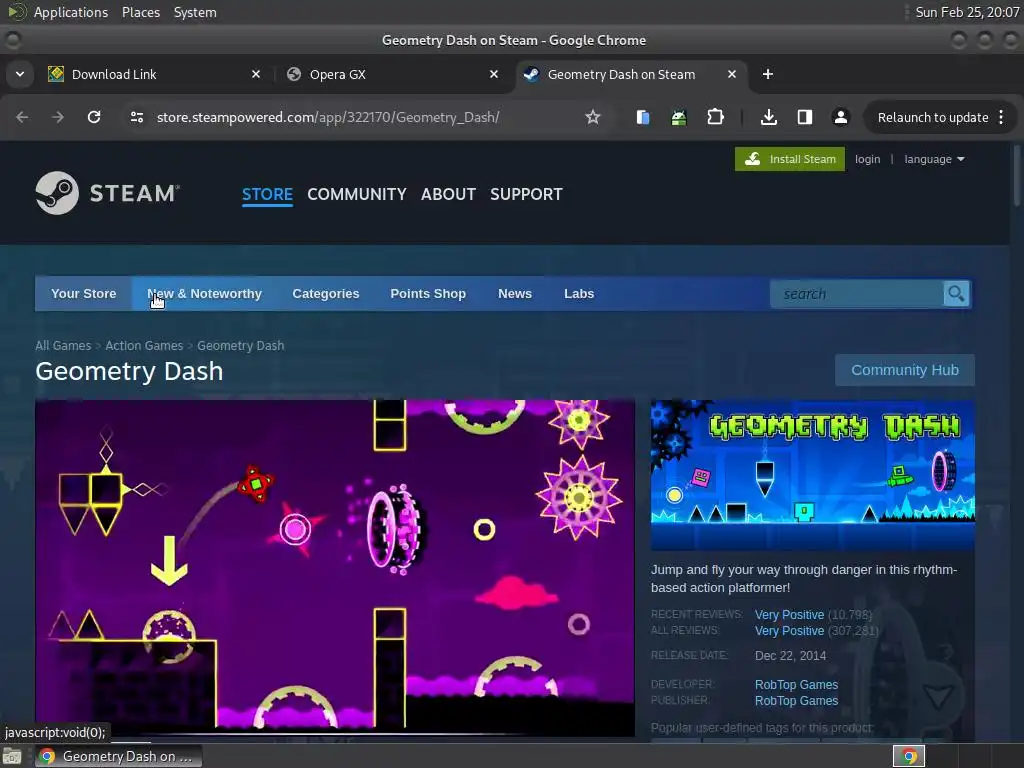Click the Chrome icon in system tray
The width and height of the screenshot is (1024, 768).
(x=909, y=756)
